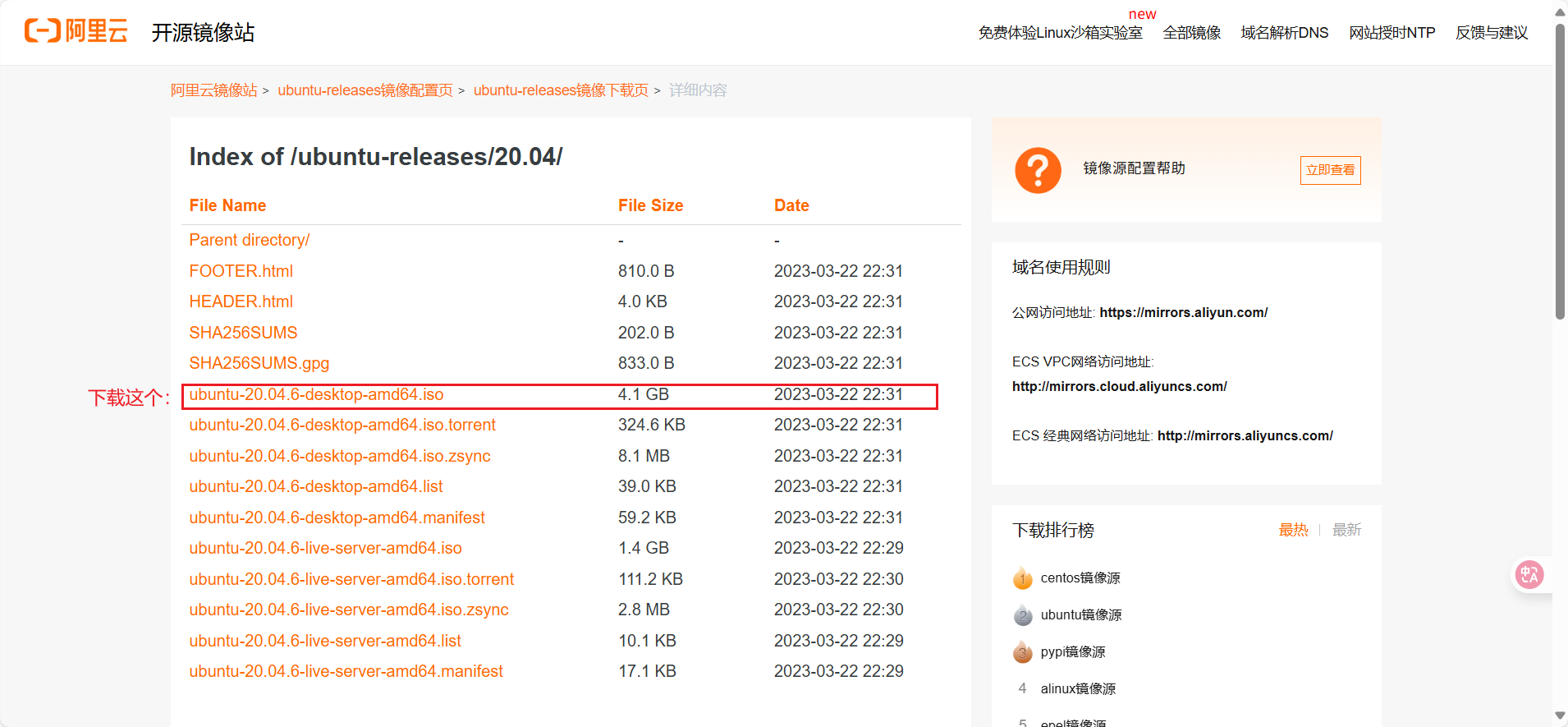Click the 324.6 KB size cell
Viewport: 1568px width, 727px height.
[x=651, y=425]
